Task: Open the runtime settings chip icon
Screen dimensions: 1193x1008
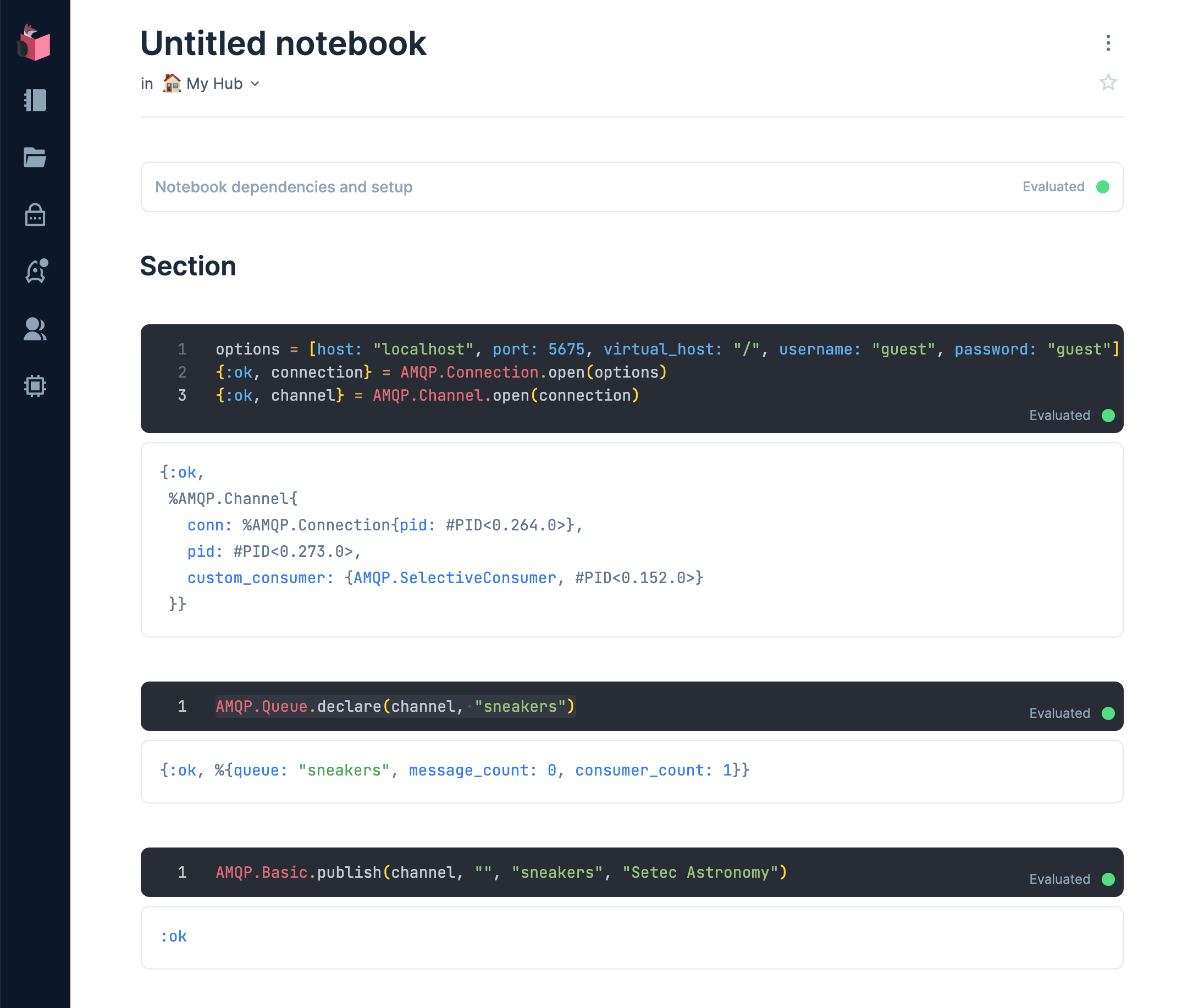Action: 35,386
